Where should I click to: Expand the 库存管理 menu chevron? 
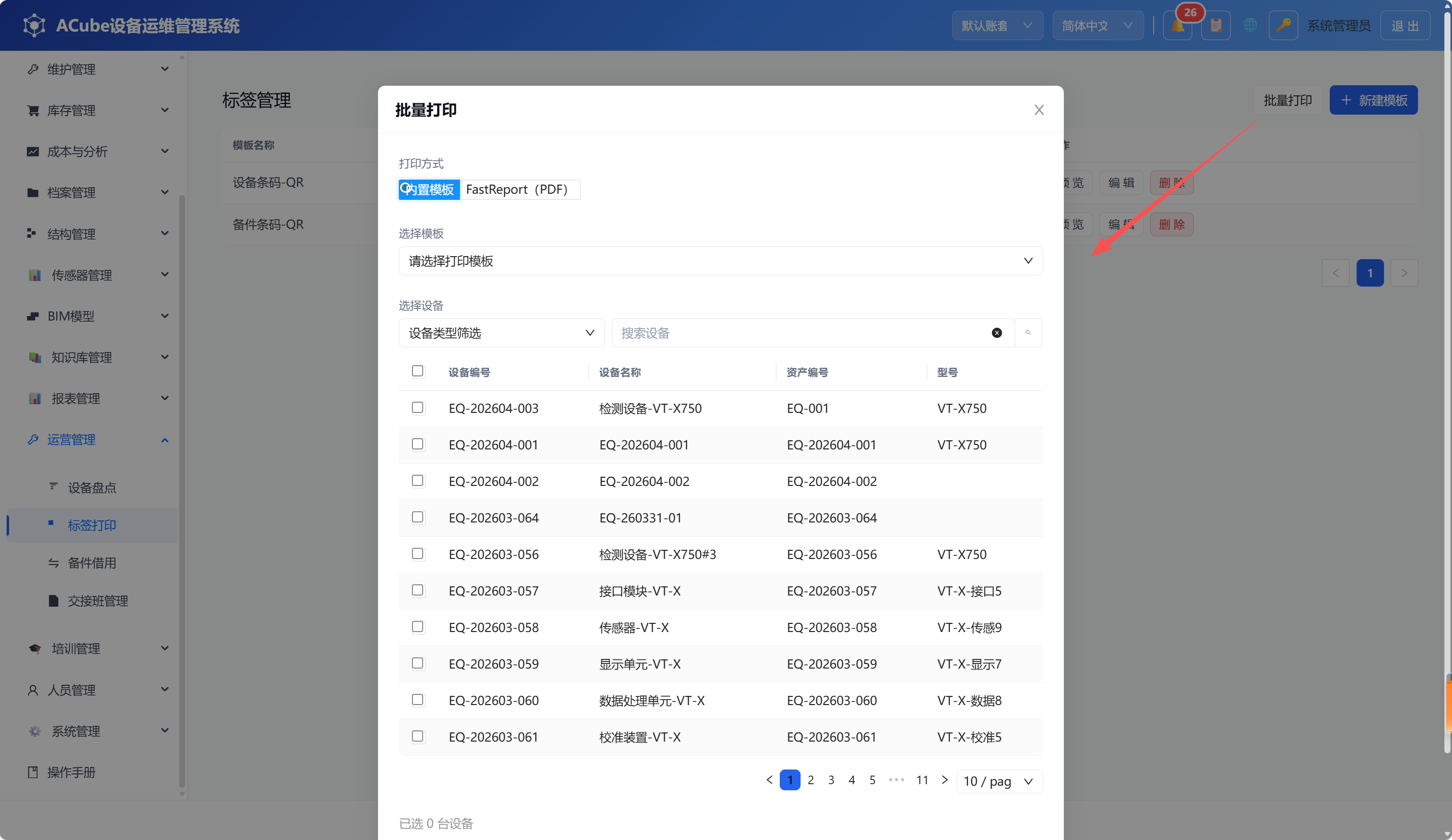(x=165, y=110)
